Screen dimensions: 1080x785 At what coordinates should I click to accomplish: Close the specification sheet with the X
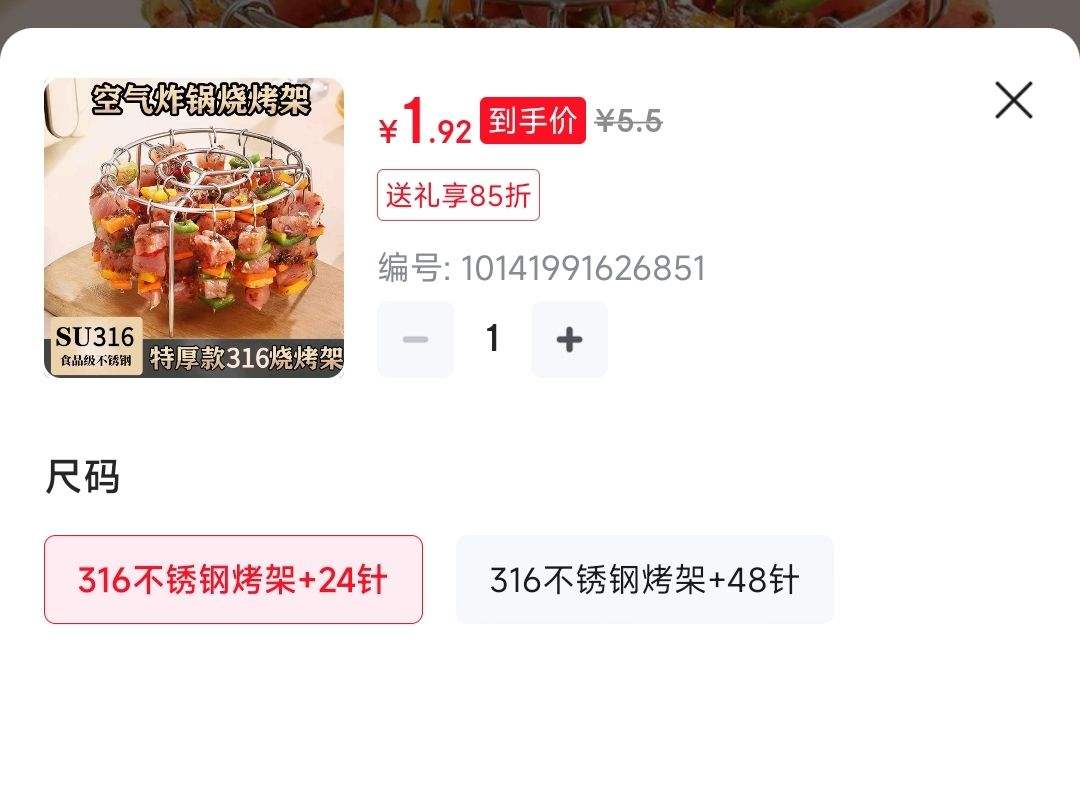(x=1013, y=100)
